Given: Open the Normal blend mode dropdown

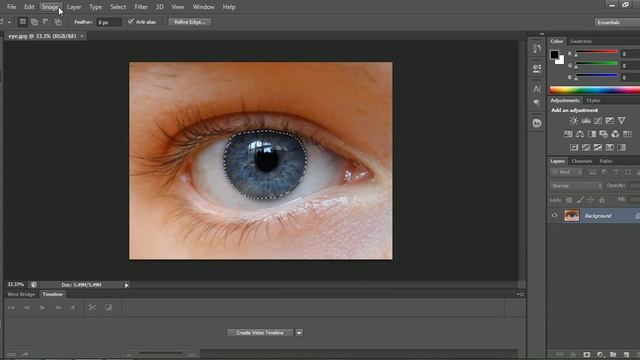Looking at the screenshot, I should [576, 186].
